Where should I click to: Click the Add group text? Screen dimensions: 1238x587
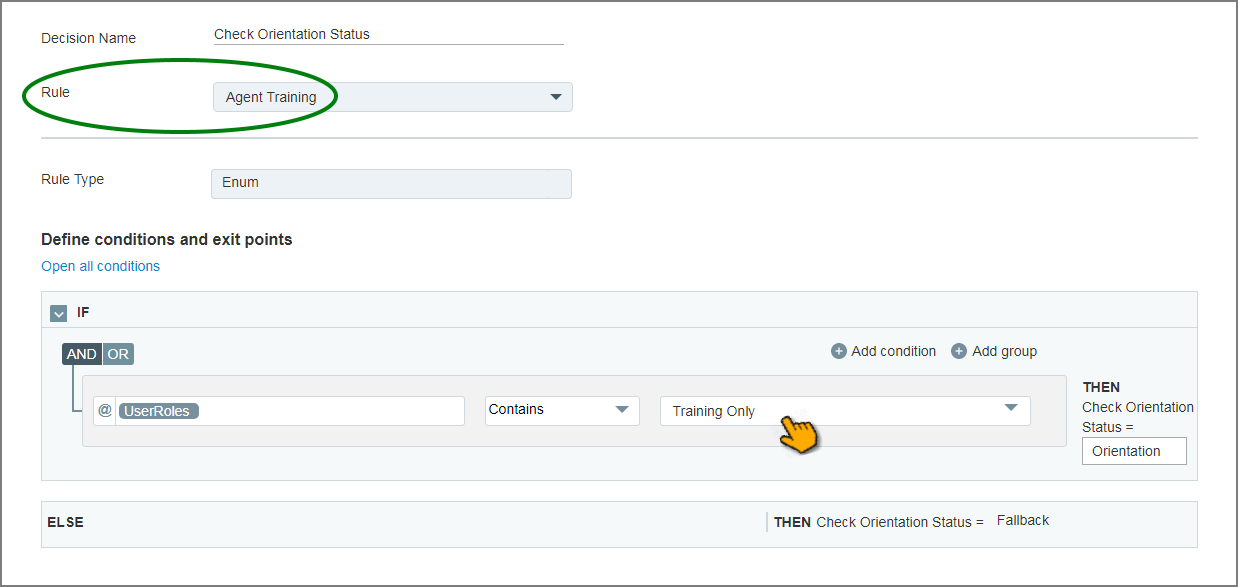1004,351
